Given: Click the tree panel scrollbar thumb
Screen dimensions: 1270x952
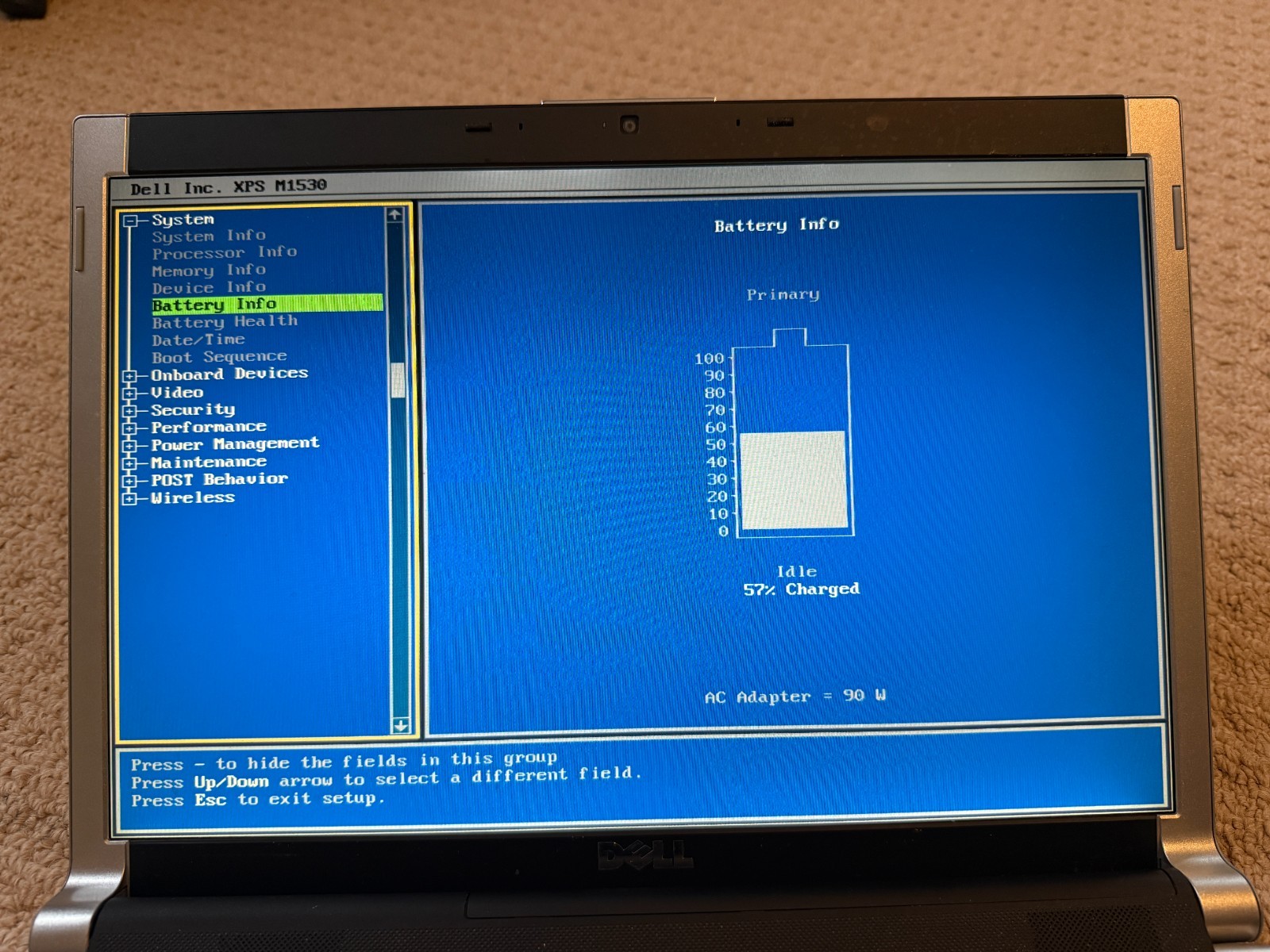Looking at the screenshot, I should 398,380.
